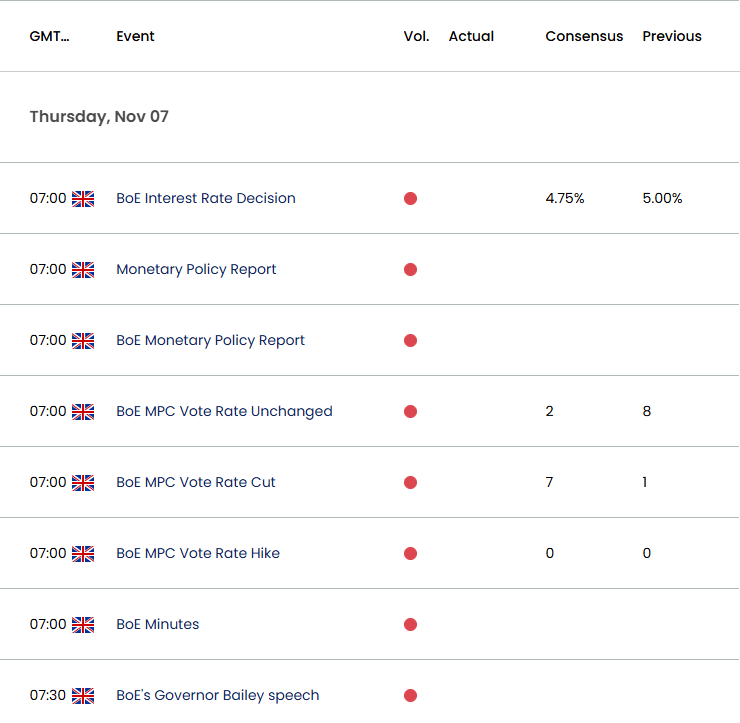Click the 4.75% consensus value
The width and height of the screenshot is (740, 723).
pos(565,198)
